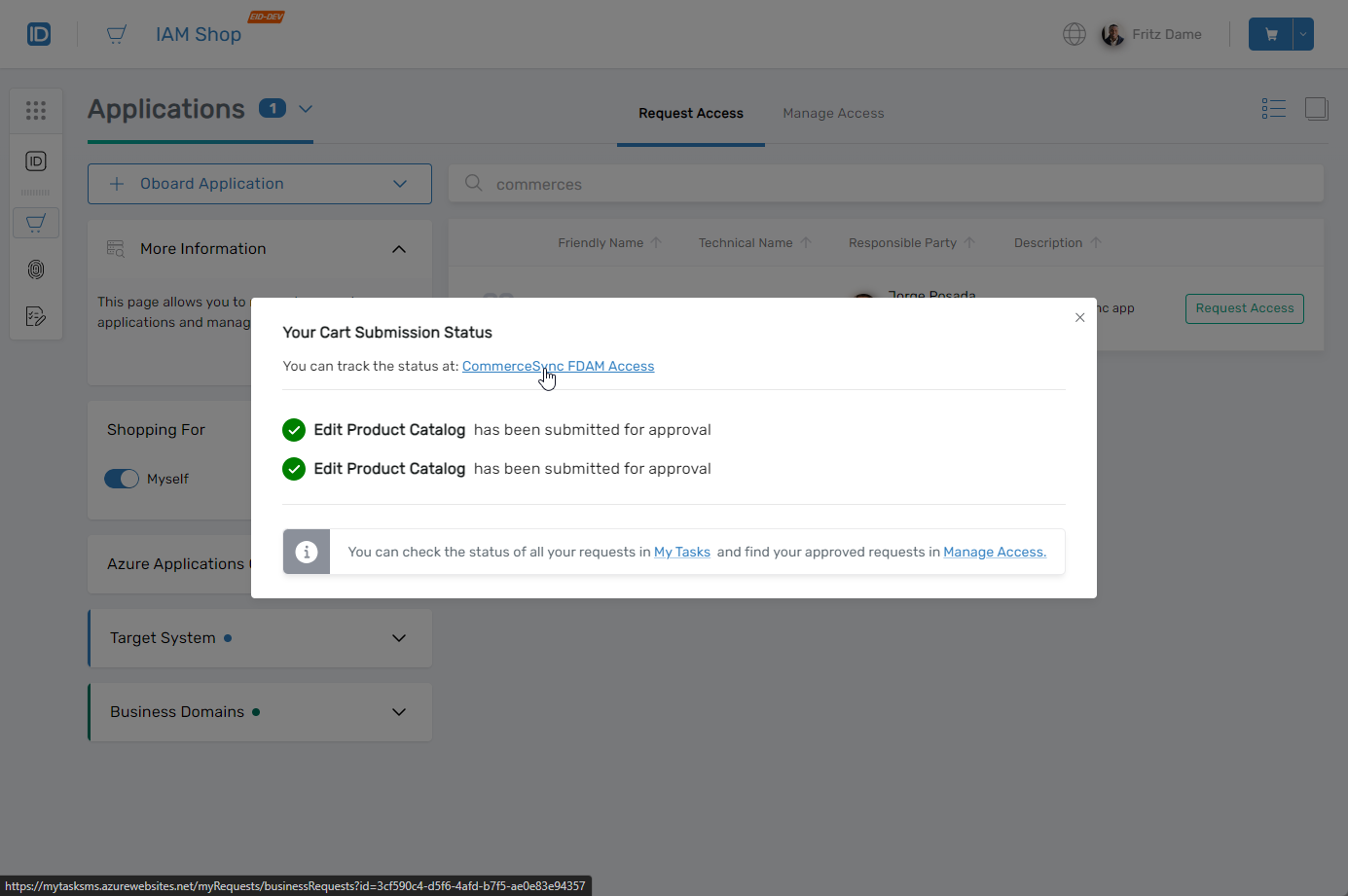1348x896 pixels.
Task: Expand the Business Domains filter
Action: pos(398,711)
